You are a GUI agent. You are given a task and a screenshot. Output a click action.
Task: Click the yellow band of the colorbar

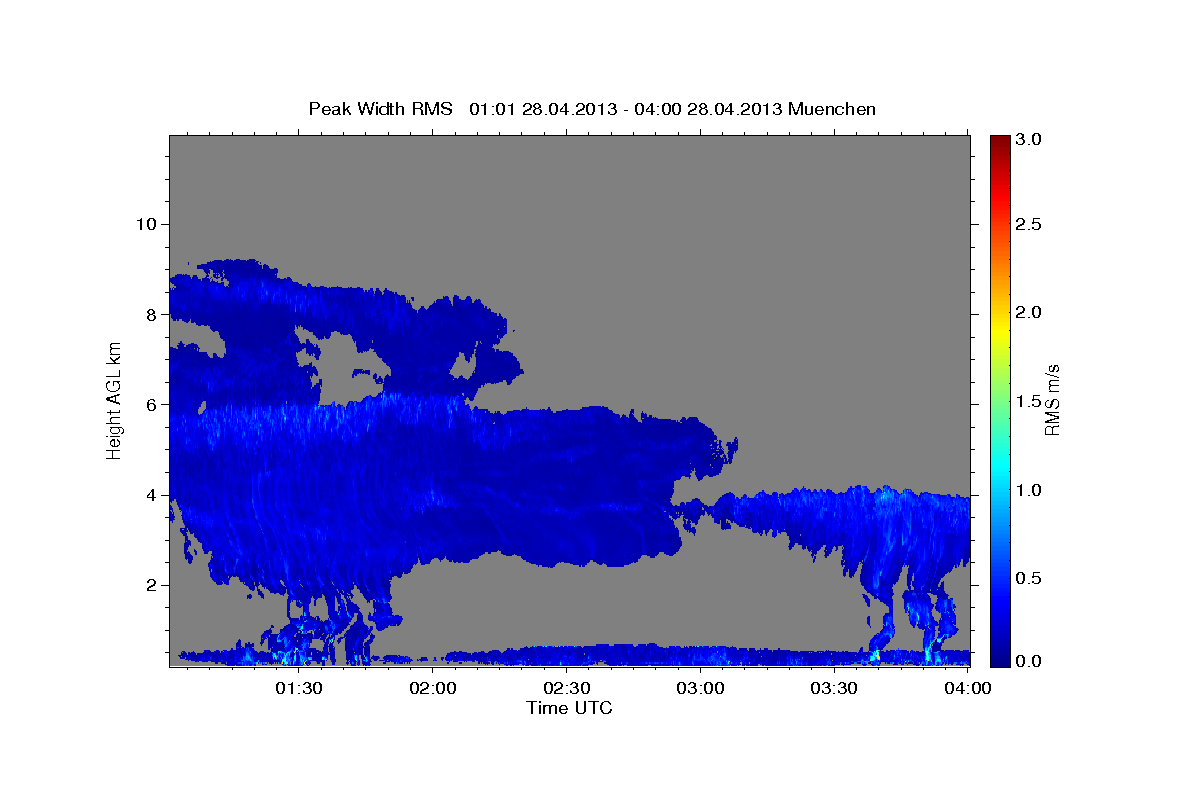click(1000, 334)
